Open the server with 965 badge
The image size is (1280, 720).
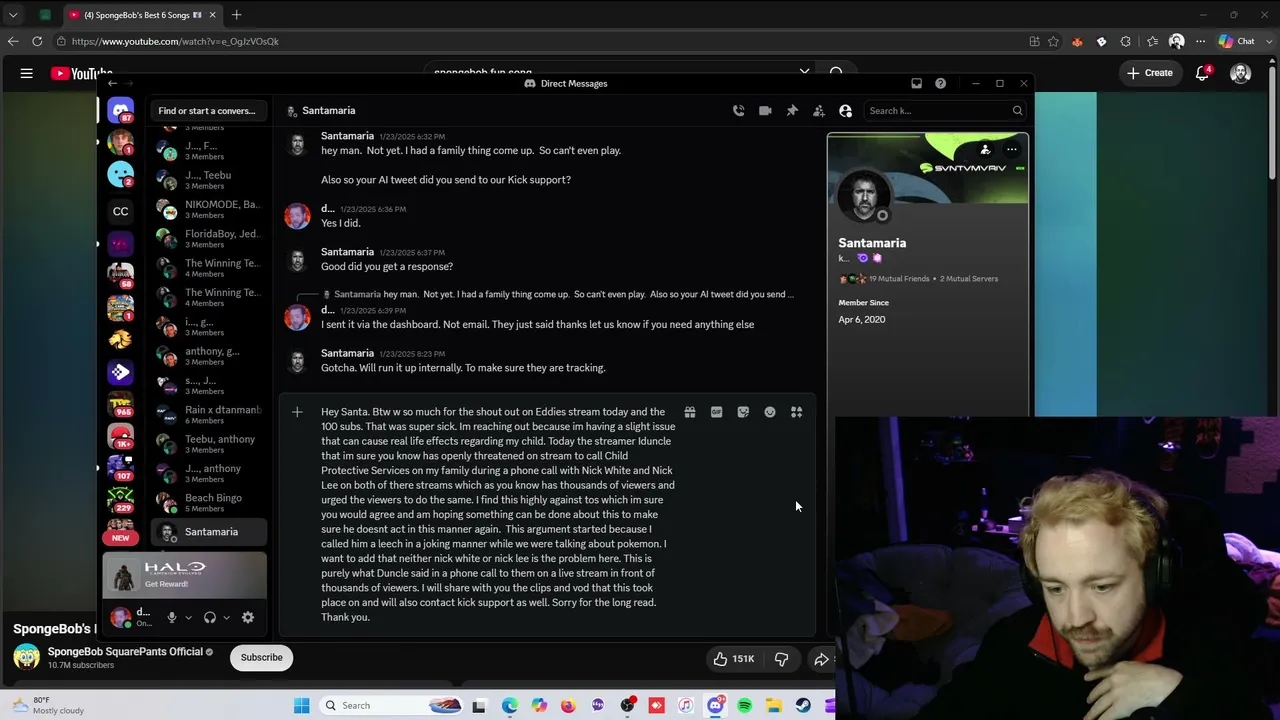(x=120, y=406)
